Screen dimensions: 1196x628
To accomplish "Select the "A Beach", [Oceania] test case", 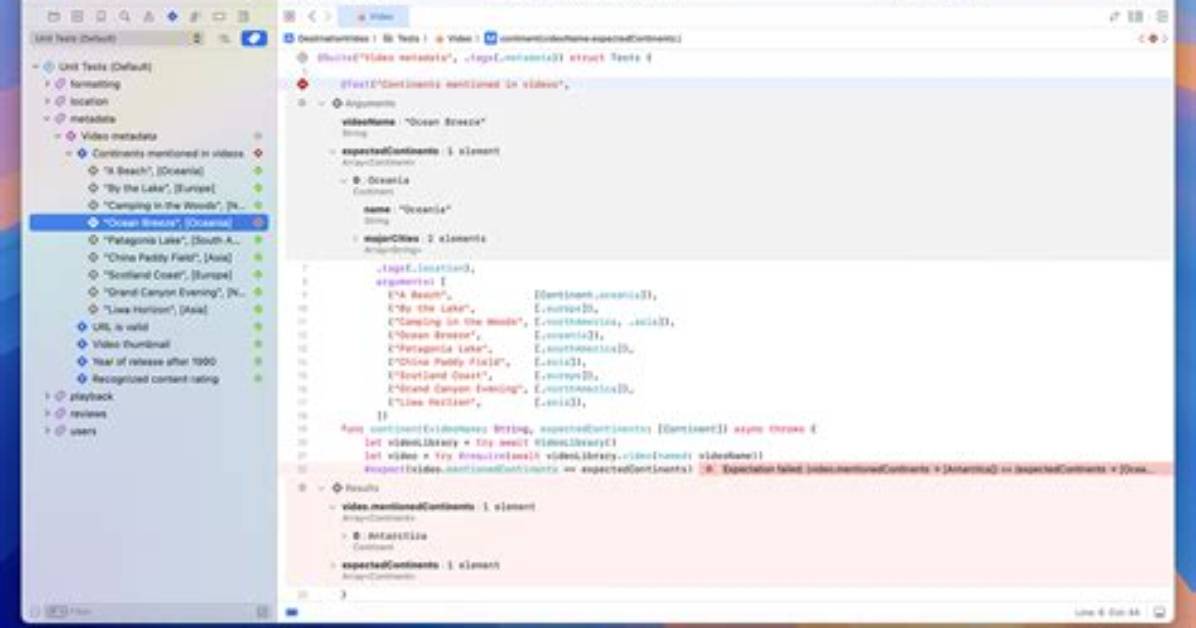I will point(149,171).
